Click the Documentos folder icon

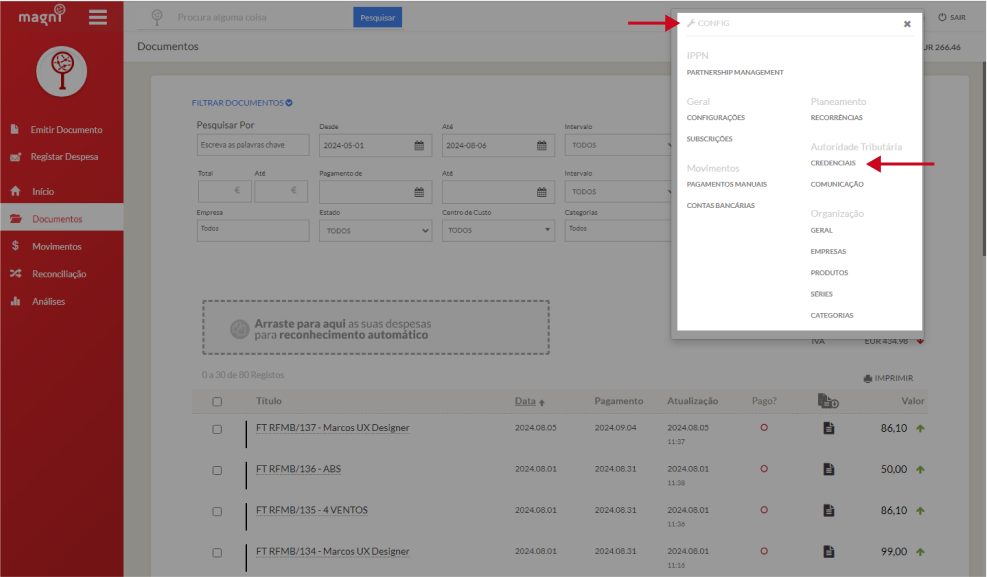(16, 218)
